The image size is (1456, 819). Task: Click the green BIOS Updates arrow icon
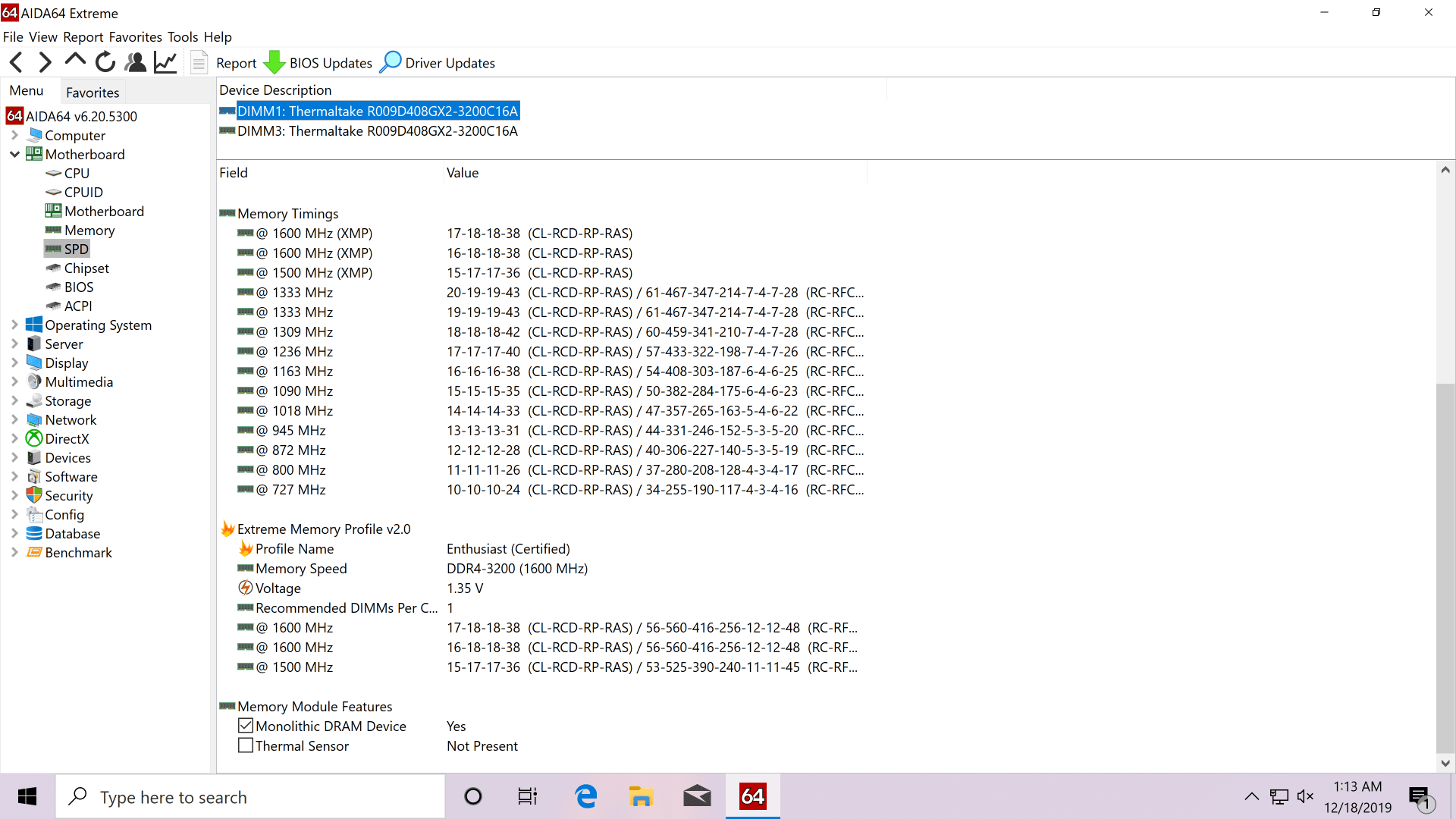[274, 62]
